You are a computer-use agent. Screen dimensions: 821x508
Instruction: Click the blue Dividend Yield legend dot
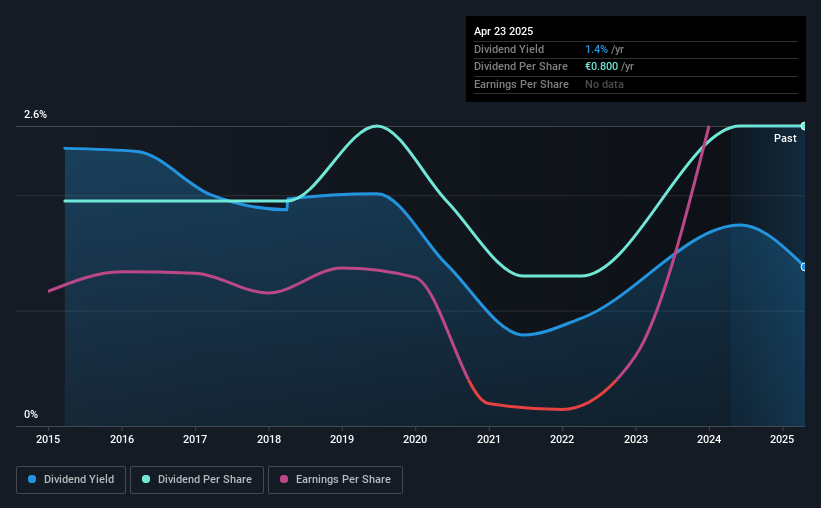[32, 479]
